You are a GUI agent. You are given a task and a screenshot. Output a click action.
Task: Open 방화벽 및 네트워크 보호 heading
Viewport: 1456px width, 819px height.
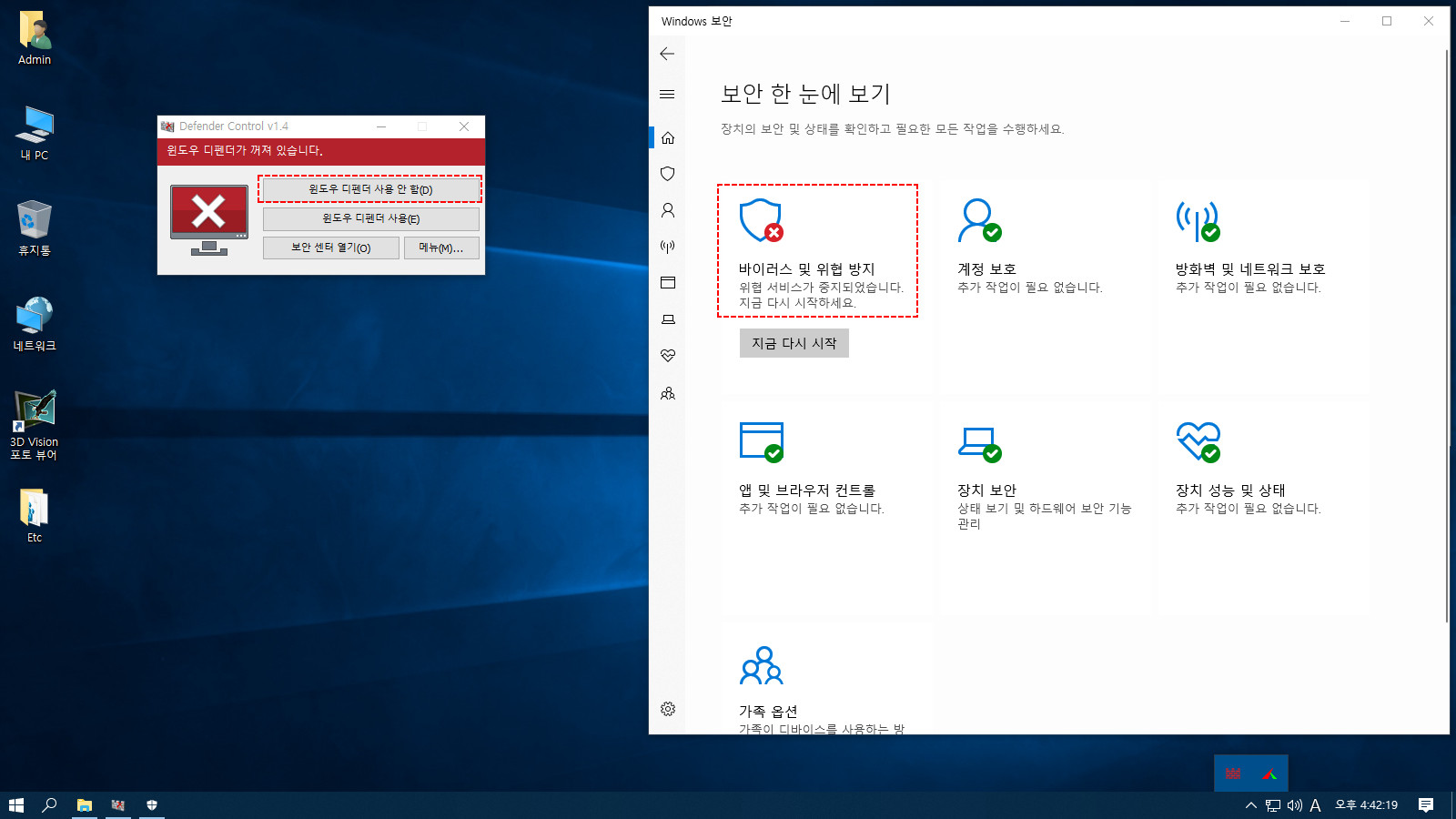click(x=1250, y=269)
